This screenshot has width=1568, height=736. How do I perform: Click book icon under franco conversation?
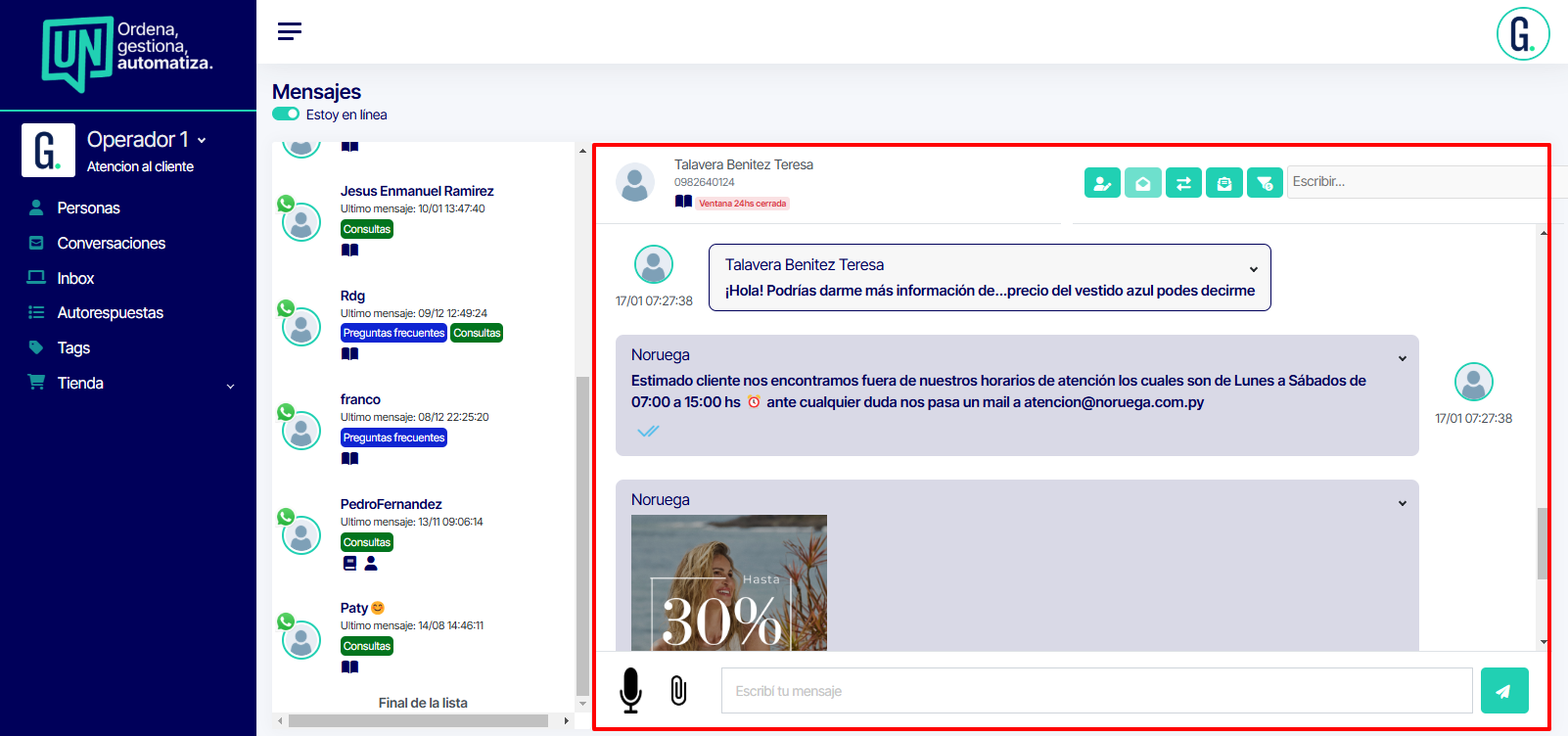[349, 458]
